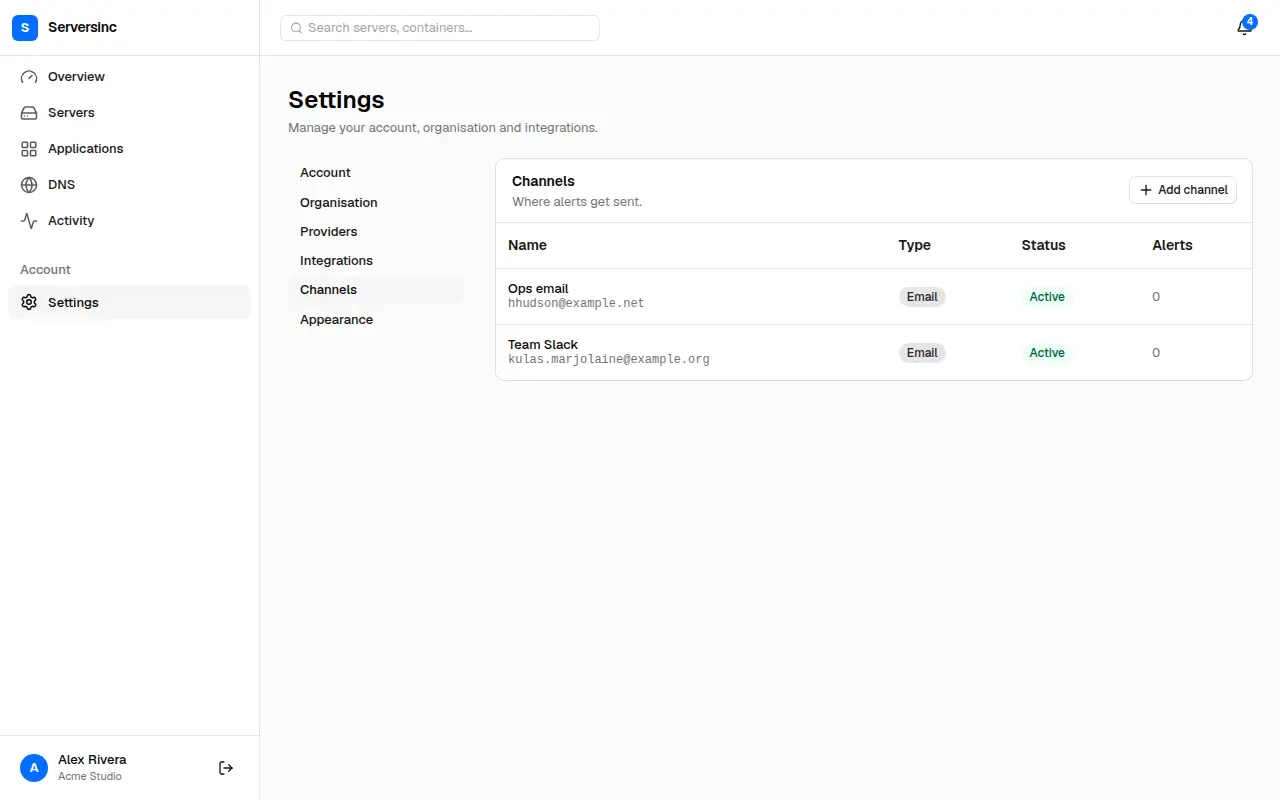Click the DNS globe icon
Image resolution: width=1280 pixels, height=800 pixels.
tap(29, 185)
